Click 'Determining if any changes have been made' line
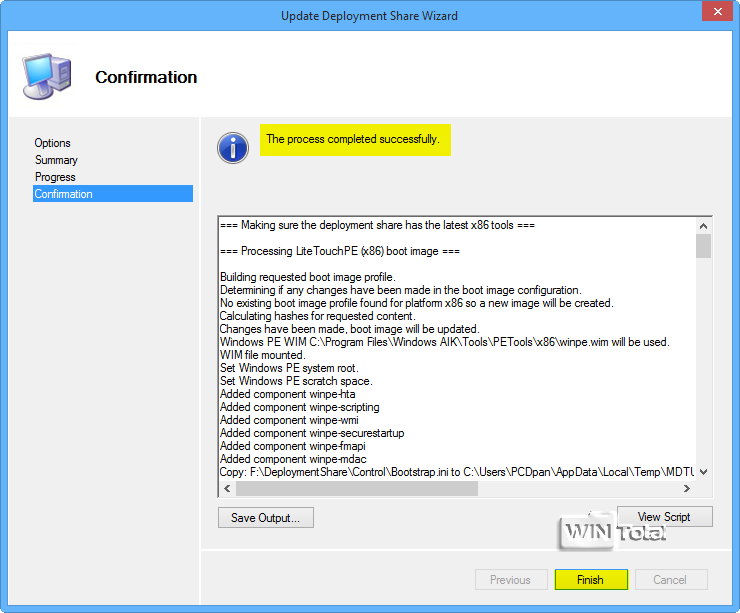The height and width of the screenshot is (613, 740). tap(401, 290)
